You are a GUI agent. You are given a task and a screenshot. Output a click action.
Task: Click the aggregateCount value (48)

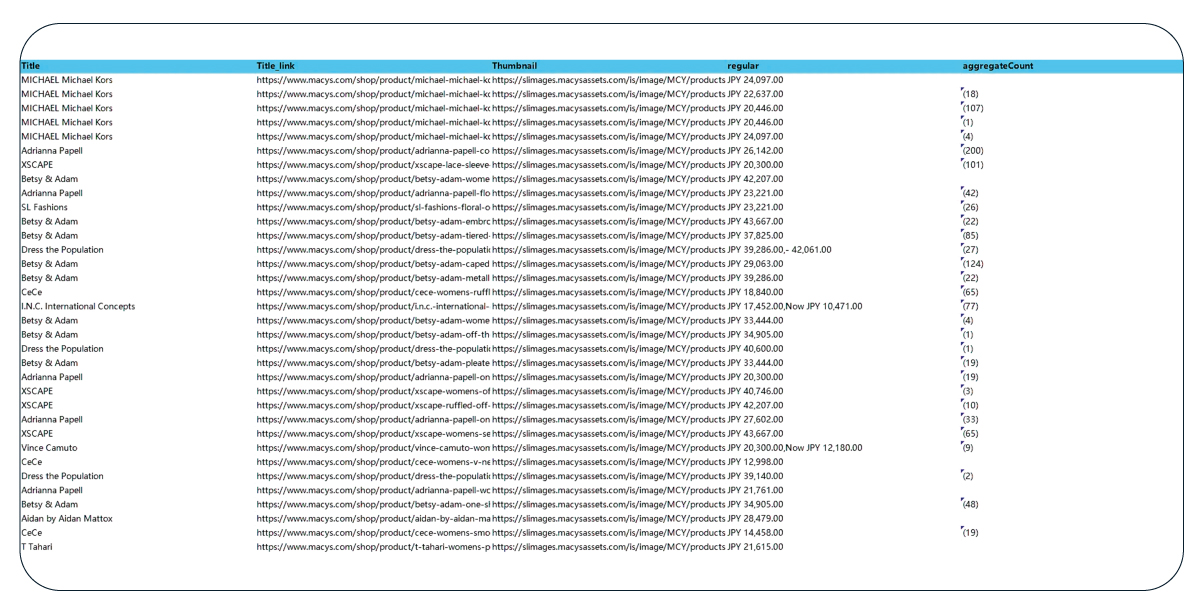[x=969, y=505]
